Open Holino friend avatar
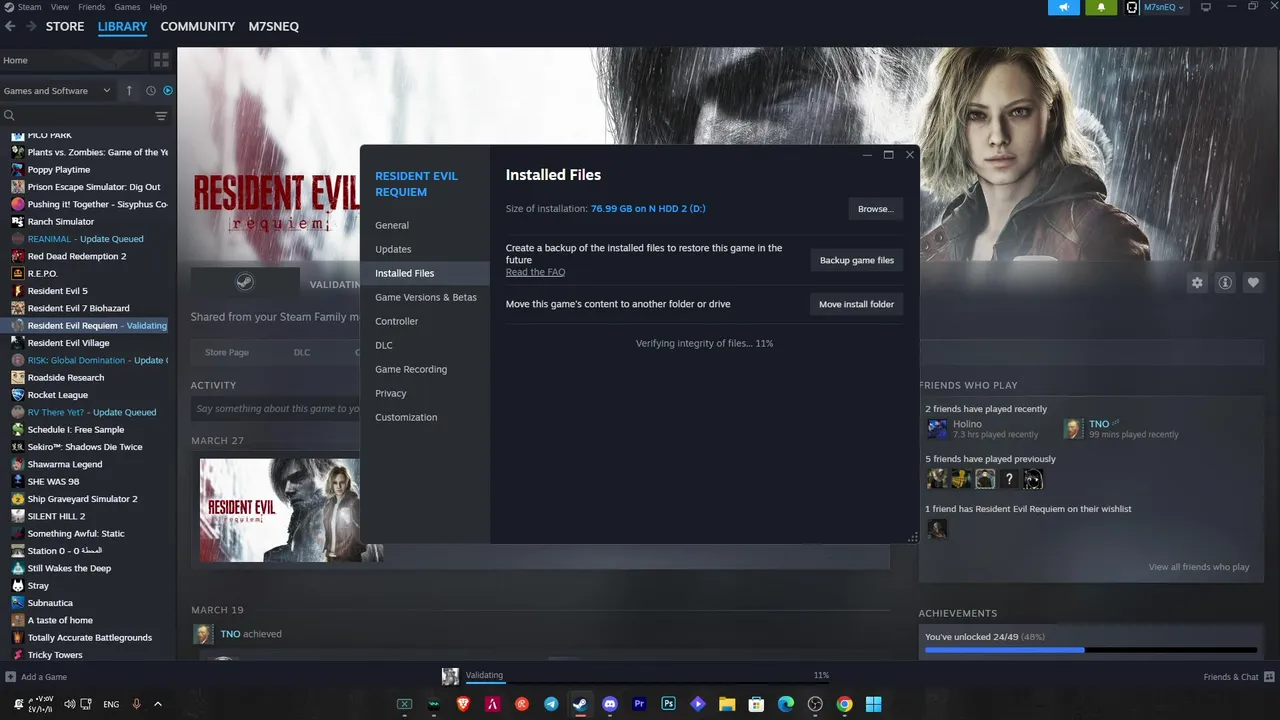 pyautogui.click(x=937, y=429)
